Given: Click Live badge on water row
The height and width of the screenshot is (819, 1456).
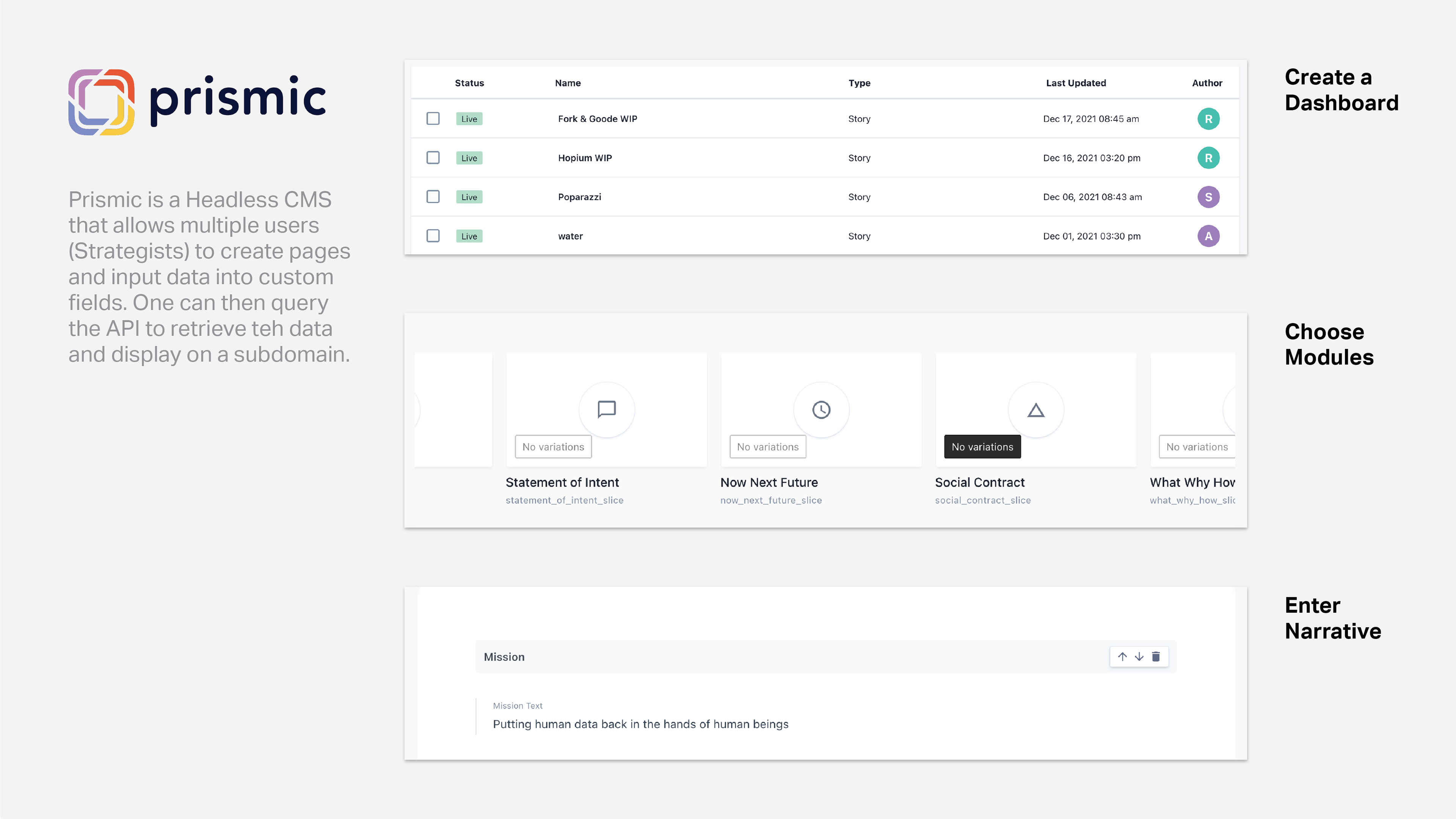Looking at the screenshot, I should 469,236.
